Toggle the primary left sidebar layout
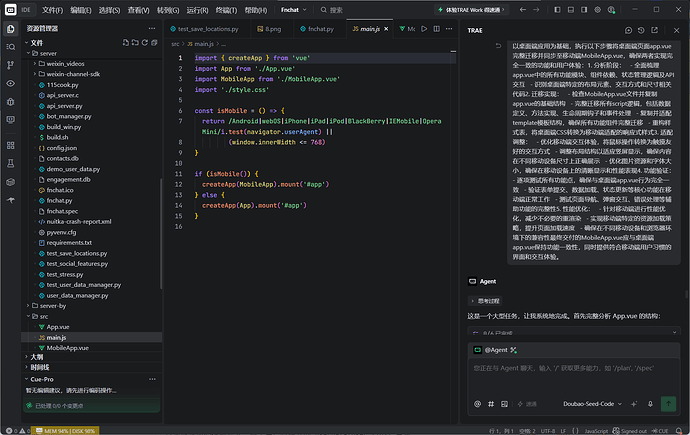690x435 pixels. [x=557, y=10]
